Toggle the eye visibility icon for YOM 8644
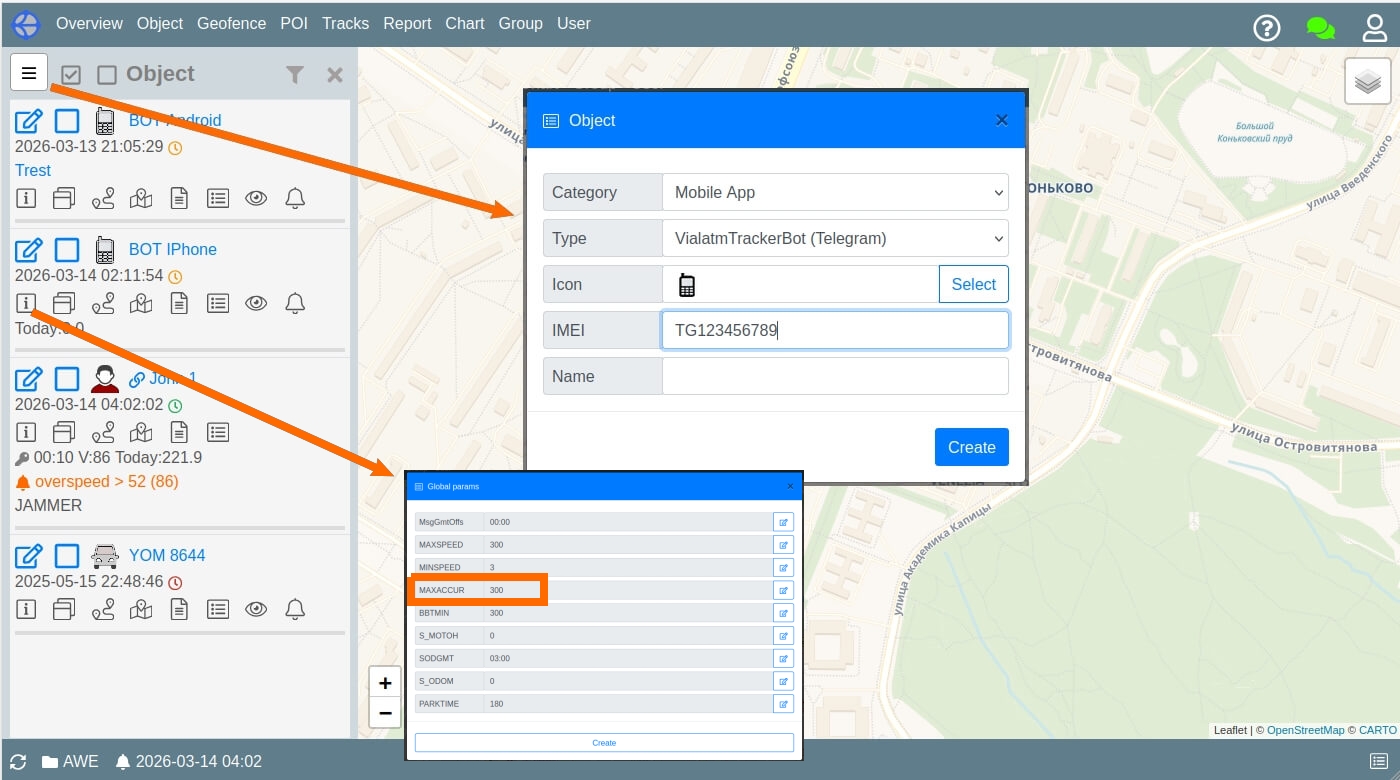 256,608
